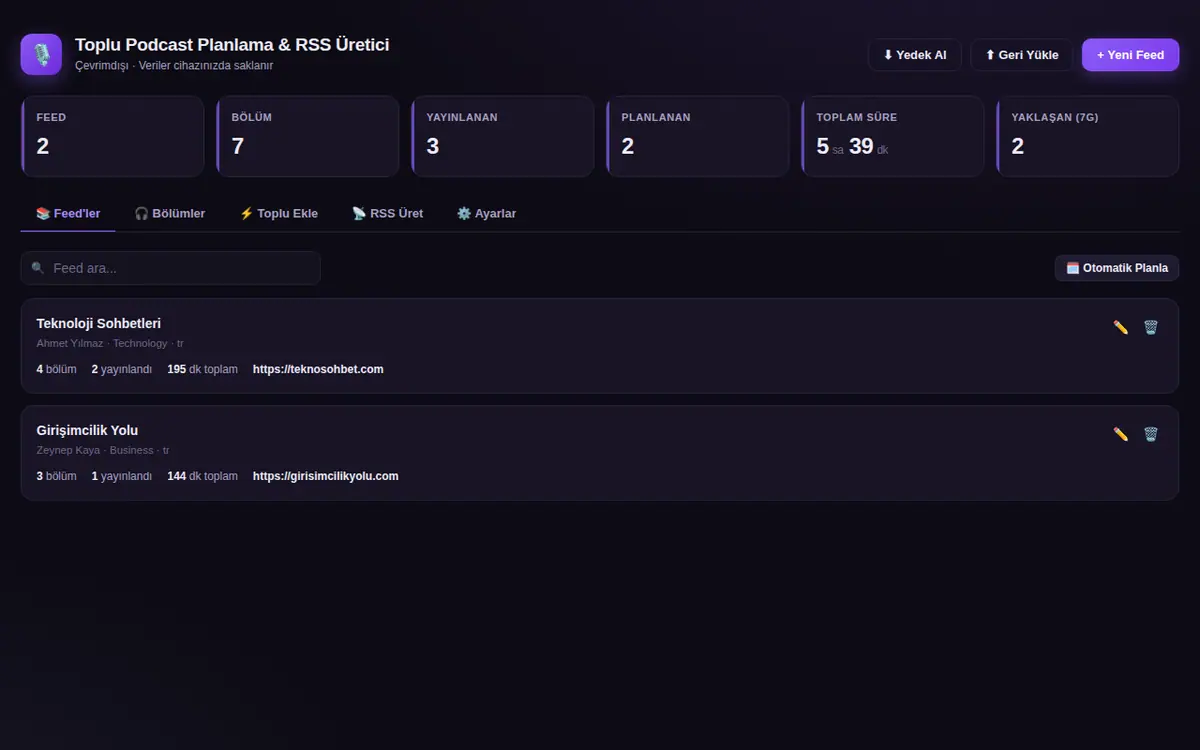Click the app title Toplu Podcast Planlama
1200x750 pixels.
click(232, 45)
